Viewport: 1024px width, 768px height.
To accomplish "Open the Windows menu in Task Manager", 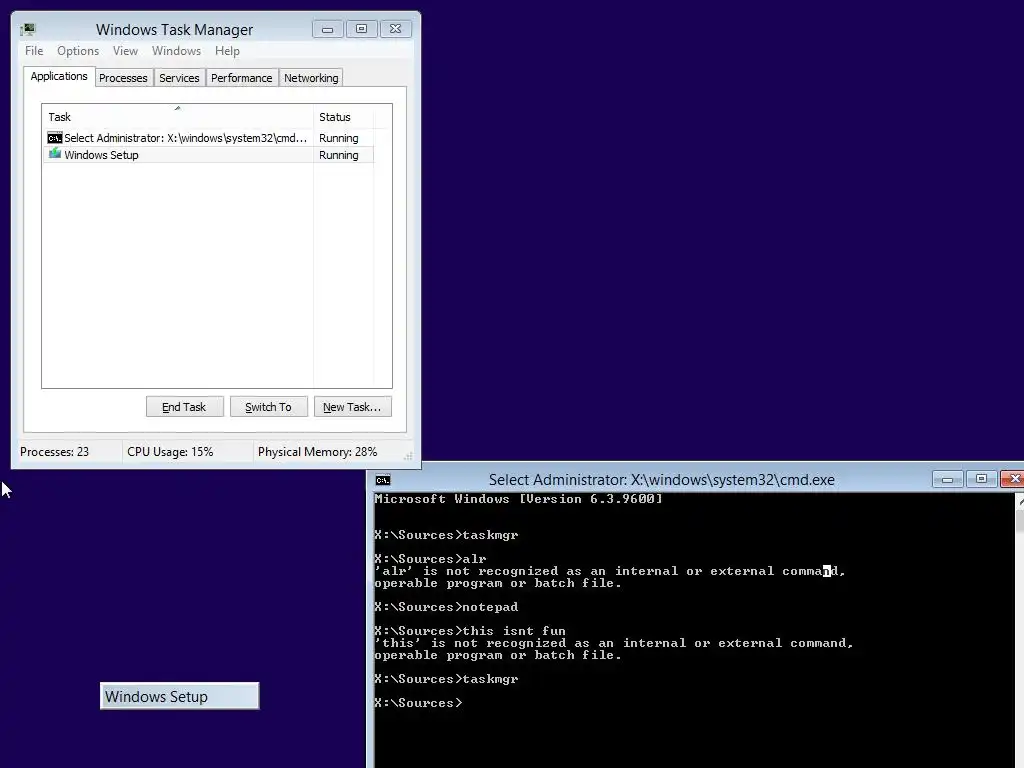I will click(176, 51).
